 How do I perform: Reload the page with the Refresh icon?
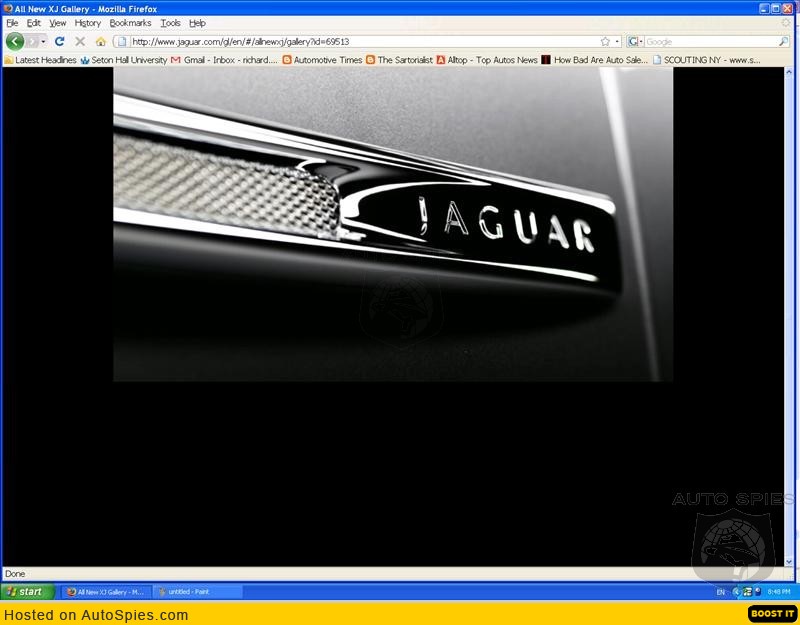click(60, 41)
